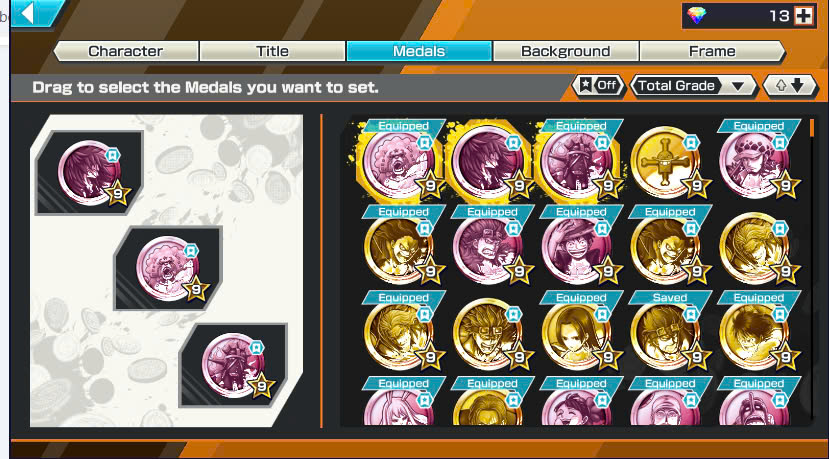Go back using the arrow icon
Screen dimensions: 829x459
pyautogui.click(x=27, y=13)
